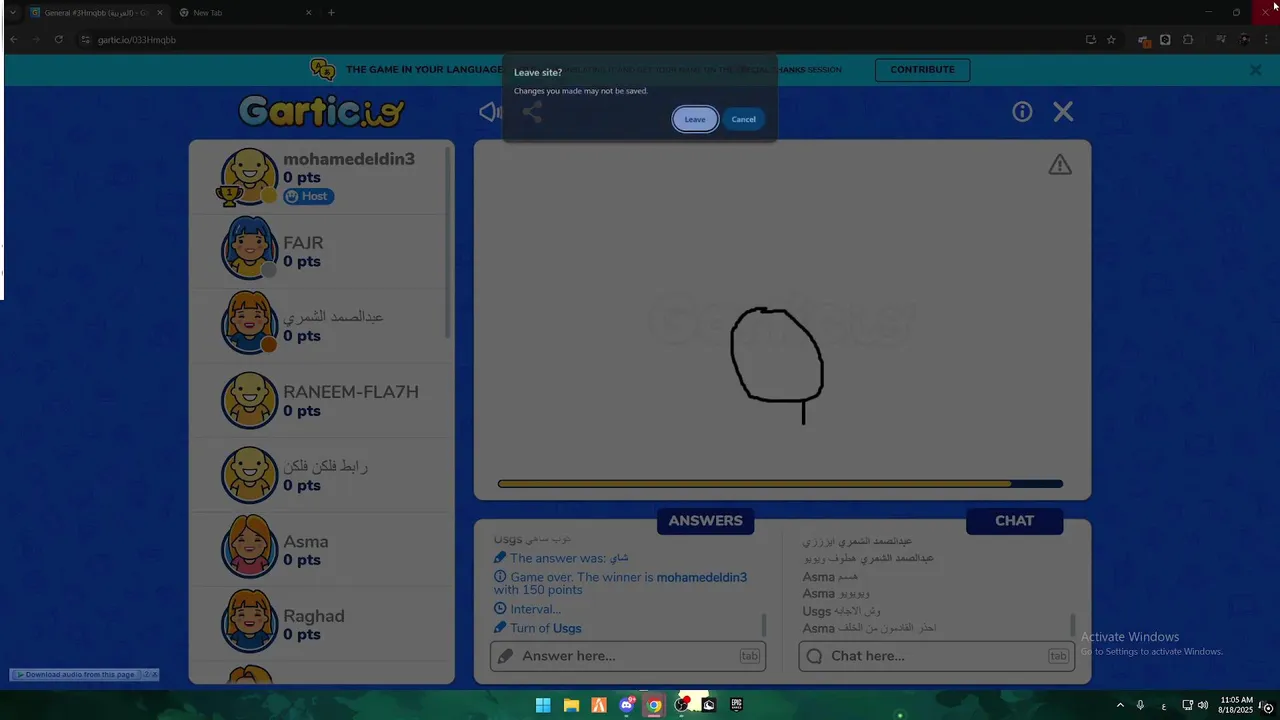Click the tab key hint in the chat field
Viewport: 1280px width, 720px height.
(x=1058, y=656)
